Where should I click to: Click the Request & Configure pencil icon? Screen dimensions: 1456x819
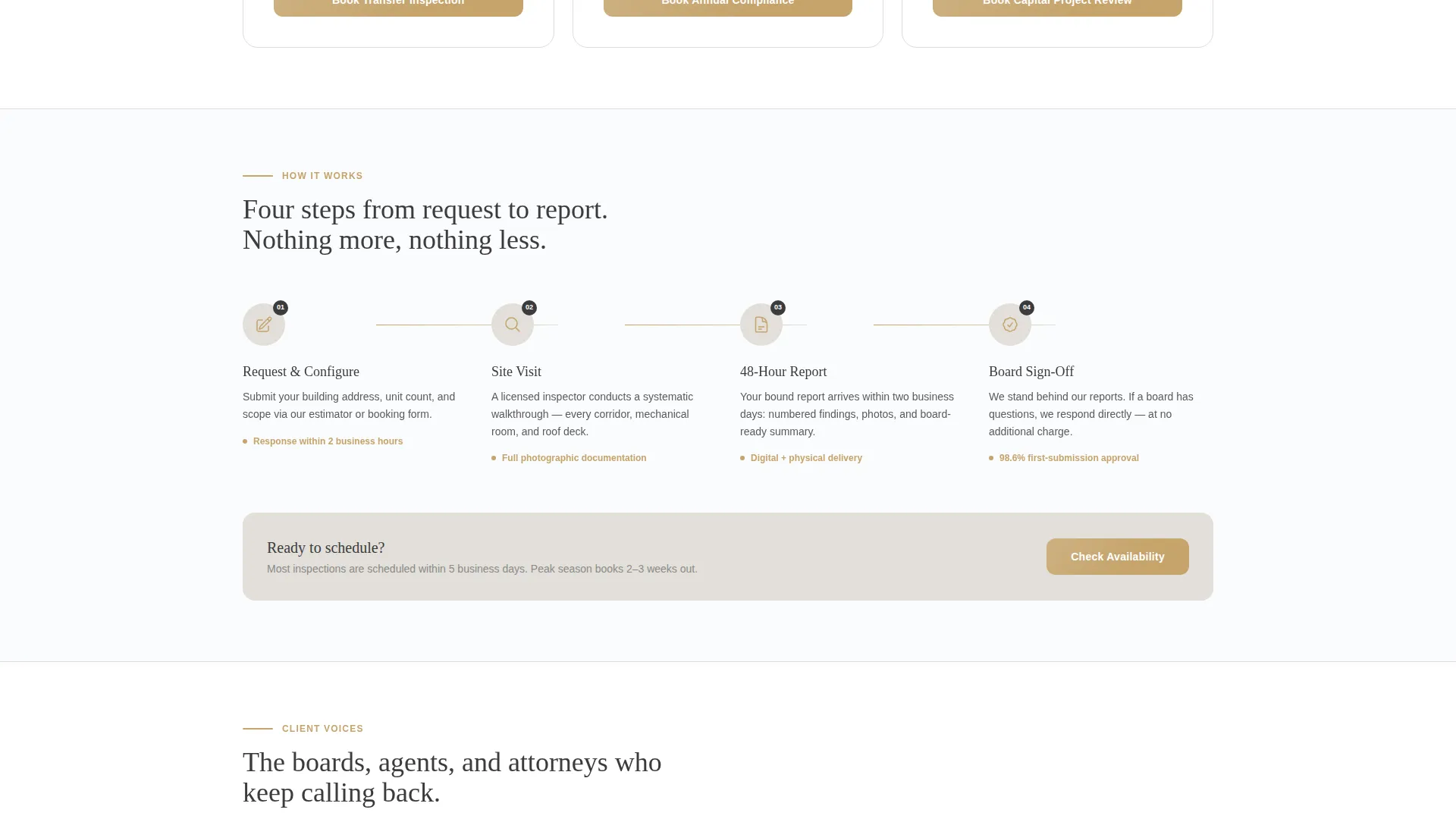tap(264, 325)
